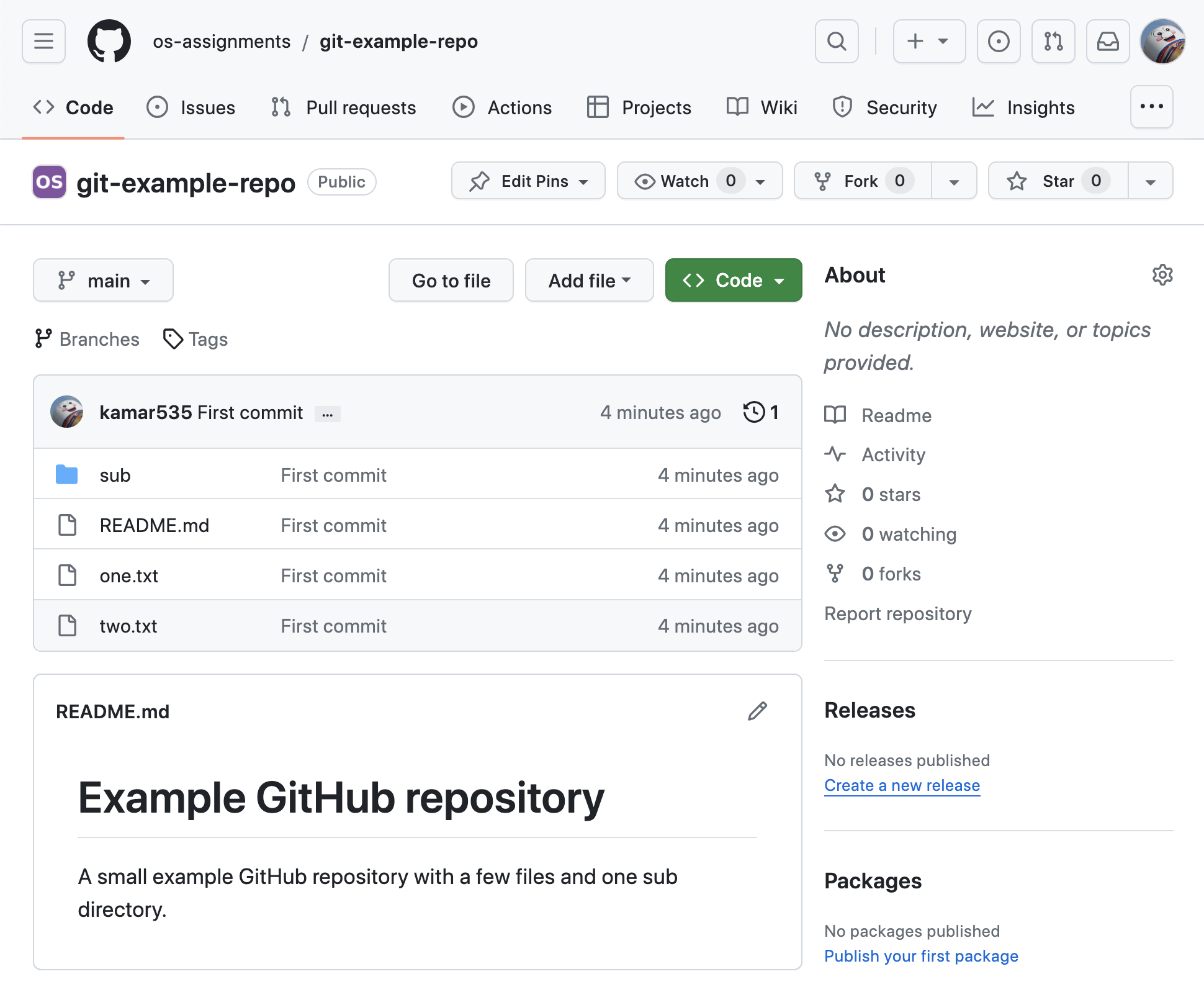Click the sub folder to open it
Image resolution: width=1204 pixels, height=997 pixels.
point(114,474)
